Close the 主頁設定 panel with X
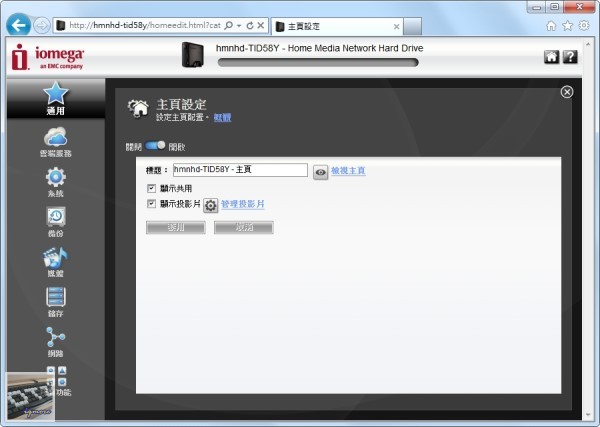Image resolution: width=600 pixels, height=427 pixels. tap(567, 92)
